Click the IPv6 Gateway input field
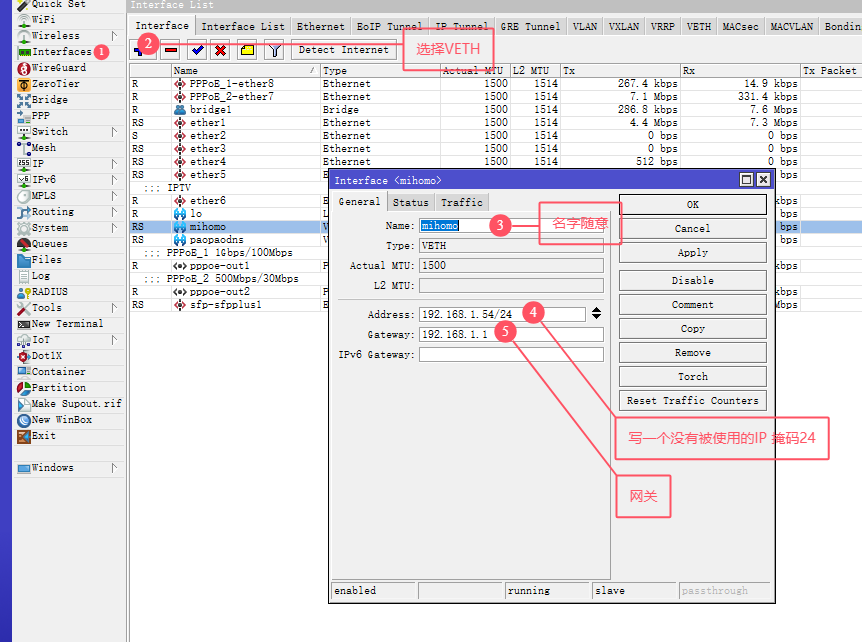 (511, 355)
